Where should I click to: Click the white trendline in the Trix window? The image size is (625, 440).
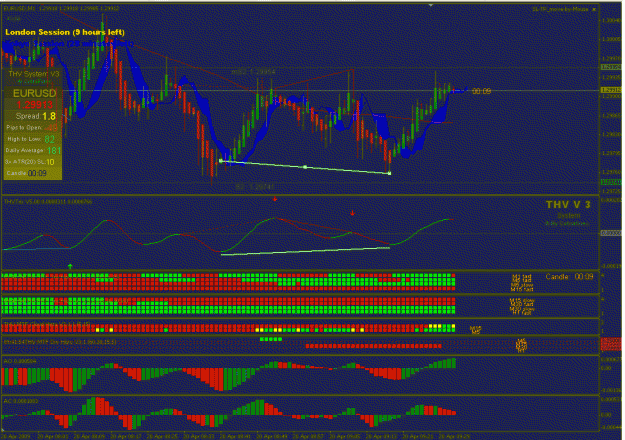coord(305,251)
